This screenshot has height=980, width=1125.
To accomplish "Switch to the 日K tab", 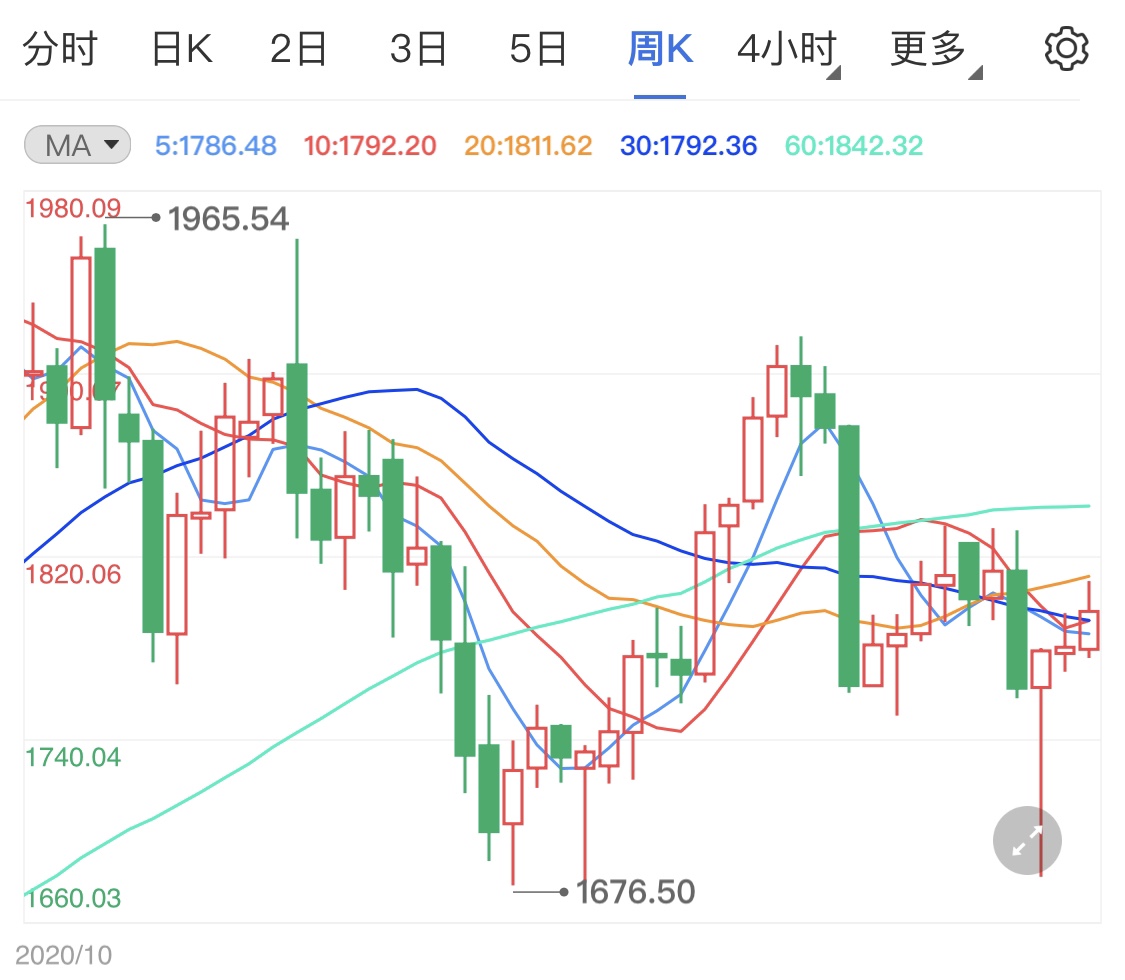I will [180, 46].
